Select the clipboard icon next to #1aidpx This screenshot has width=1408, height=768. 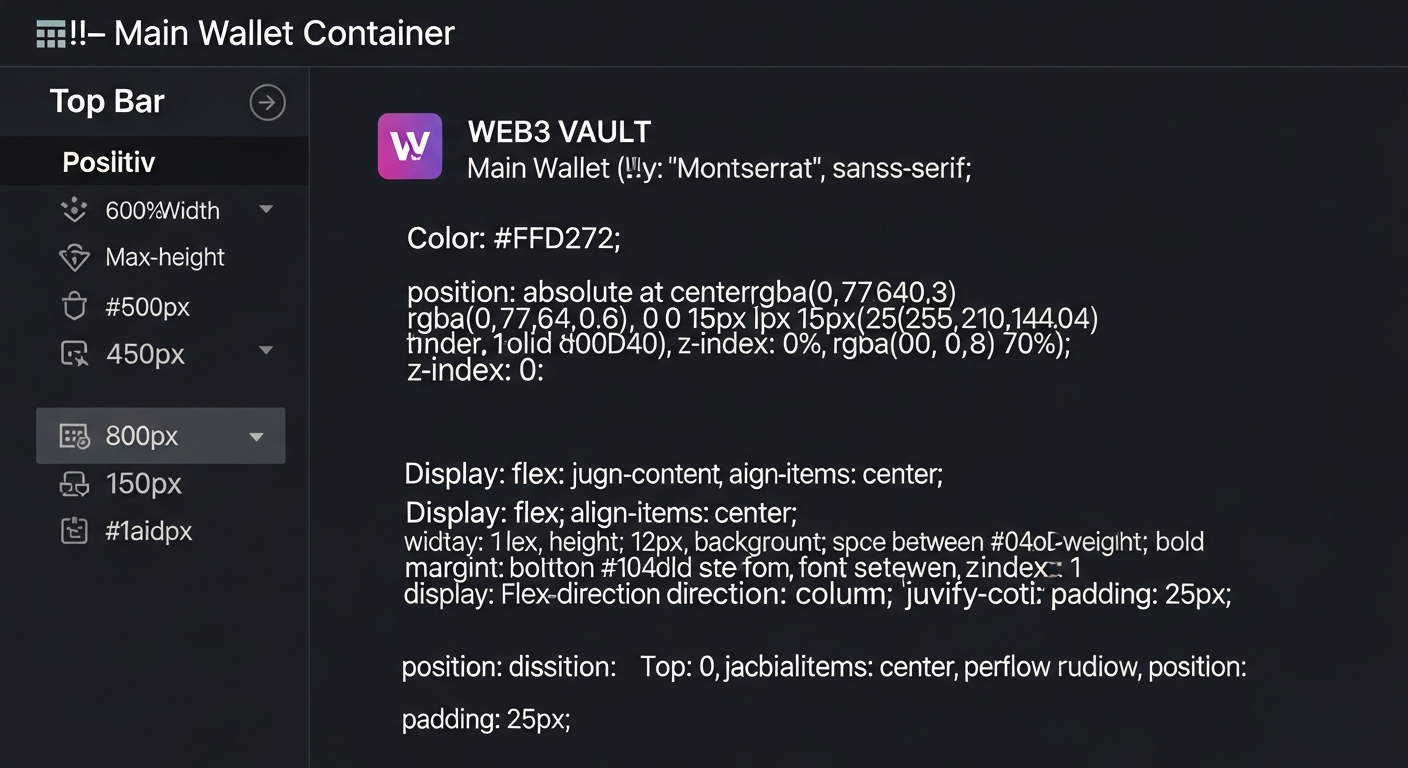coord(74,531)
